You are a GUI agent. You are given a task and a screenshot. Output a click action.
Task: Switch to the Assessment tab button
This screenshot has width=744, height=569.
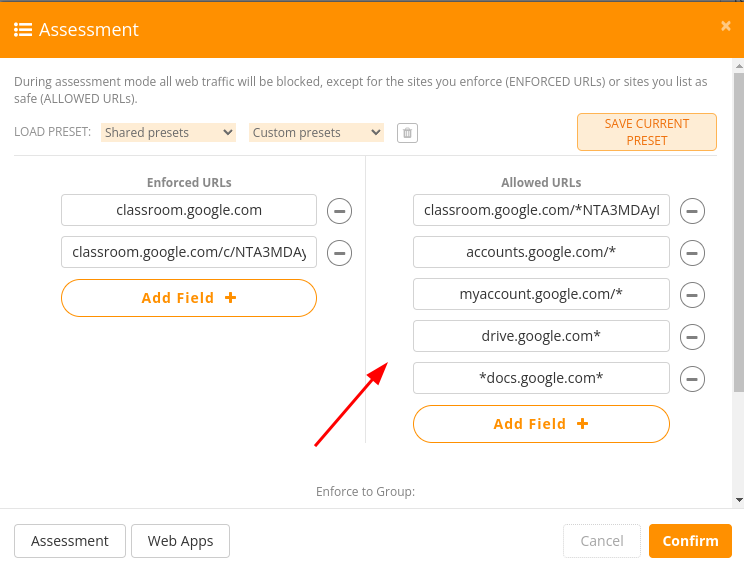tap(70, 541)
